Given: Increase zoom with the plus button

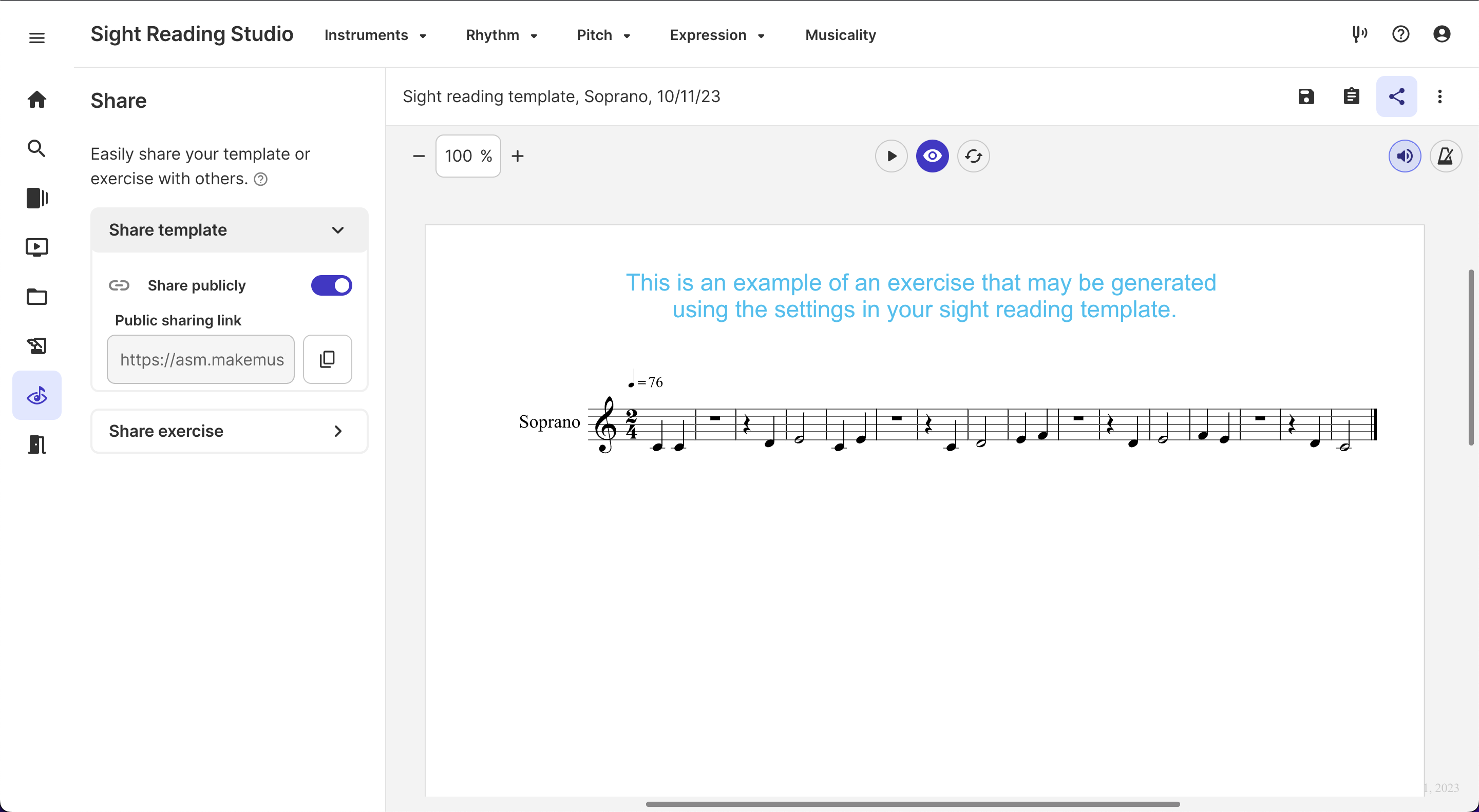Looking at the screenshot, I should 517,156.
